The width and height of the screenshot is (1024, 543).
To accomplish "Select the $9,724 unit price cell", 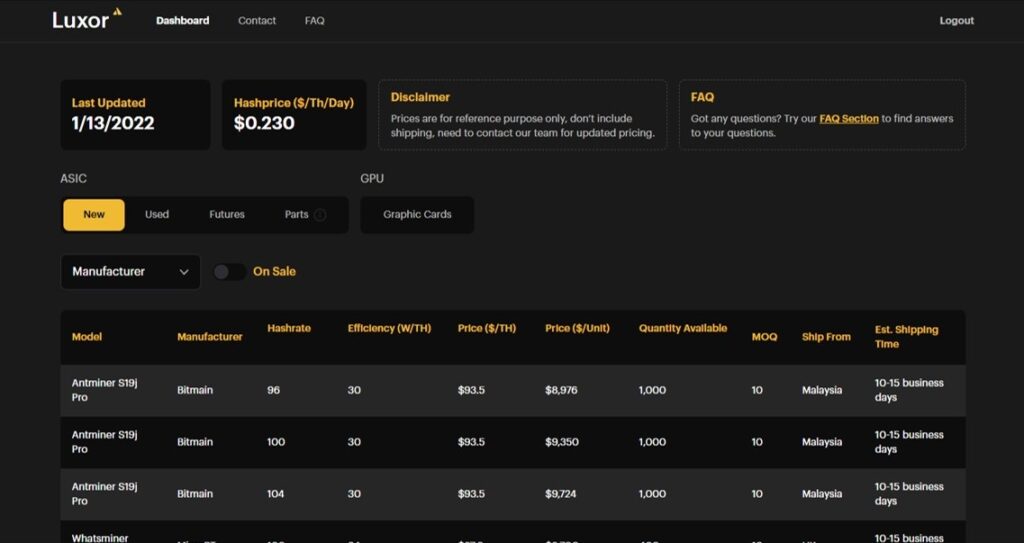I will point(560,494).
